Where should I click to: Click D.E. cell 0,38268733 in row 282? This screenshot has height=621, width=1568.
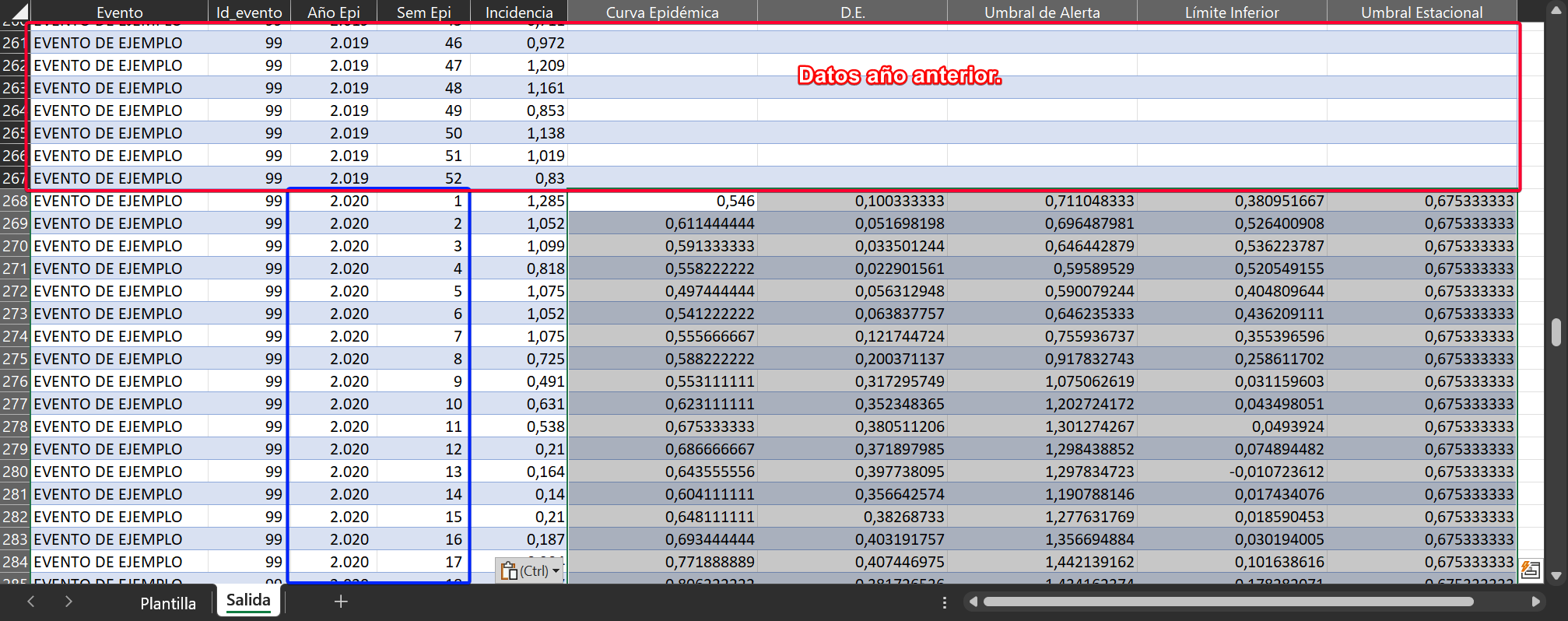852,517
